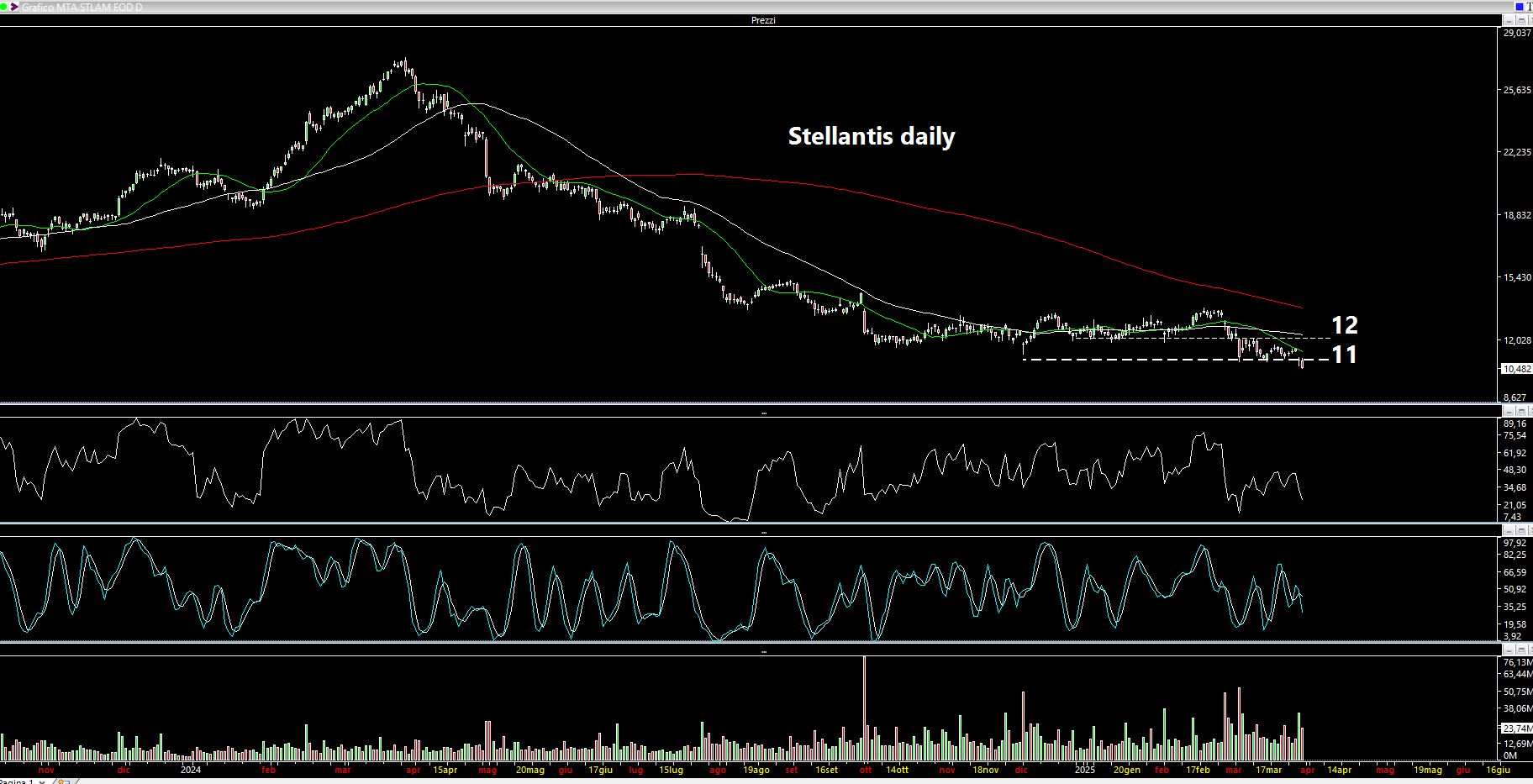
Task: Click the 16giu date axis label
Action: point(1499,770)
